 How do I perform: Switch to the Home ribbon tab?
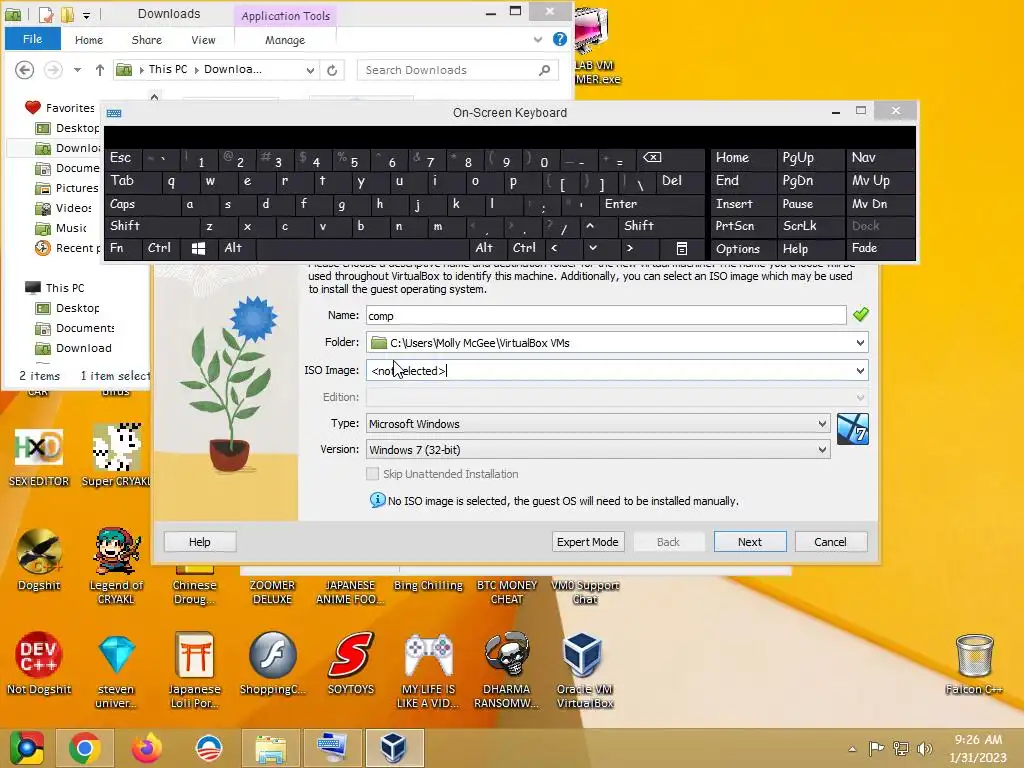coord(89,40)
